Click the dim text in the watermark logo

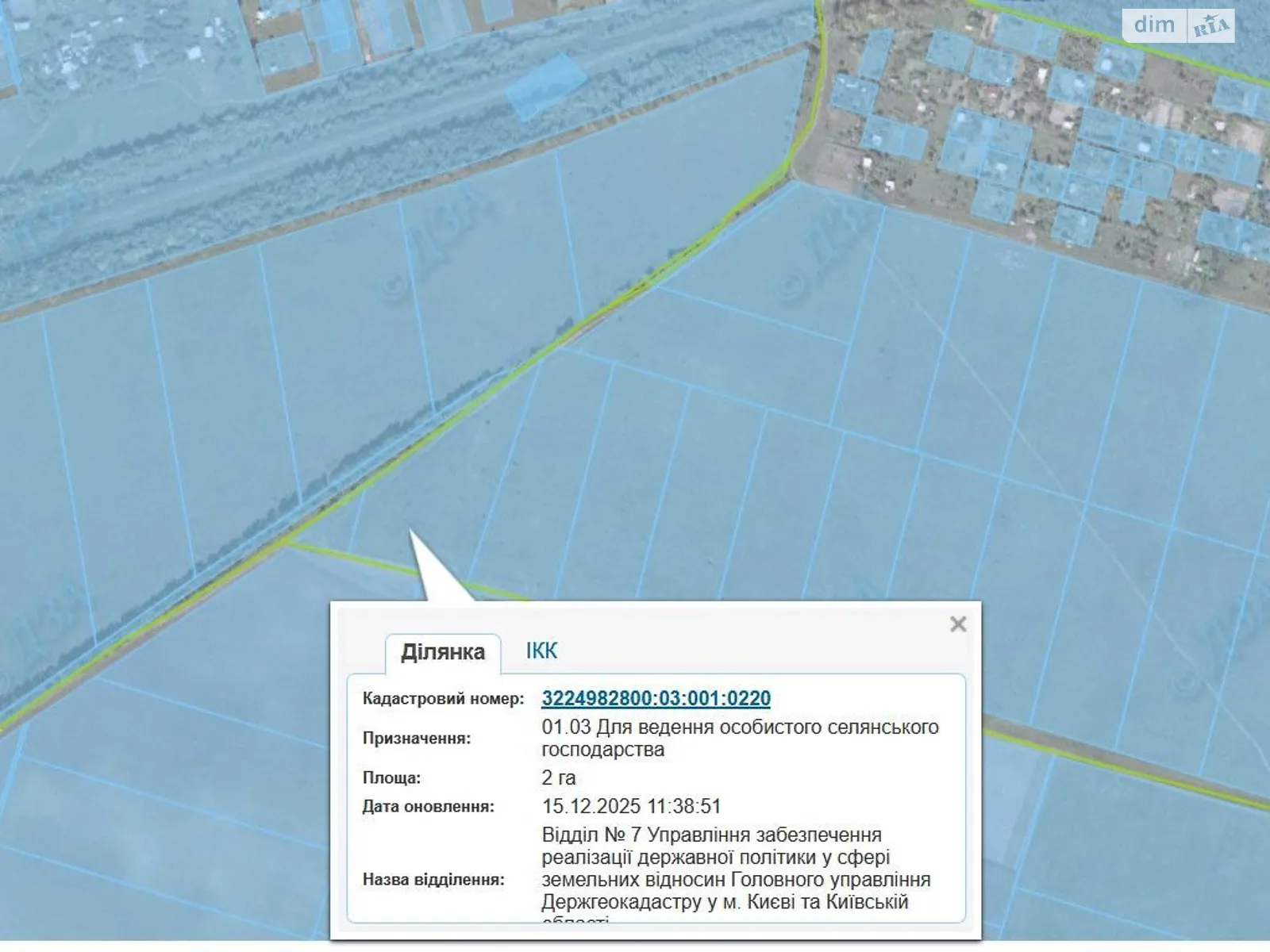click(x=1154, y=25)
